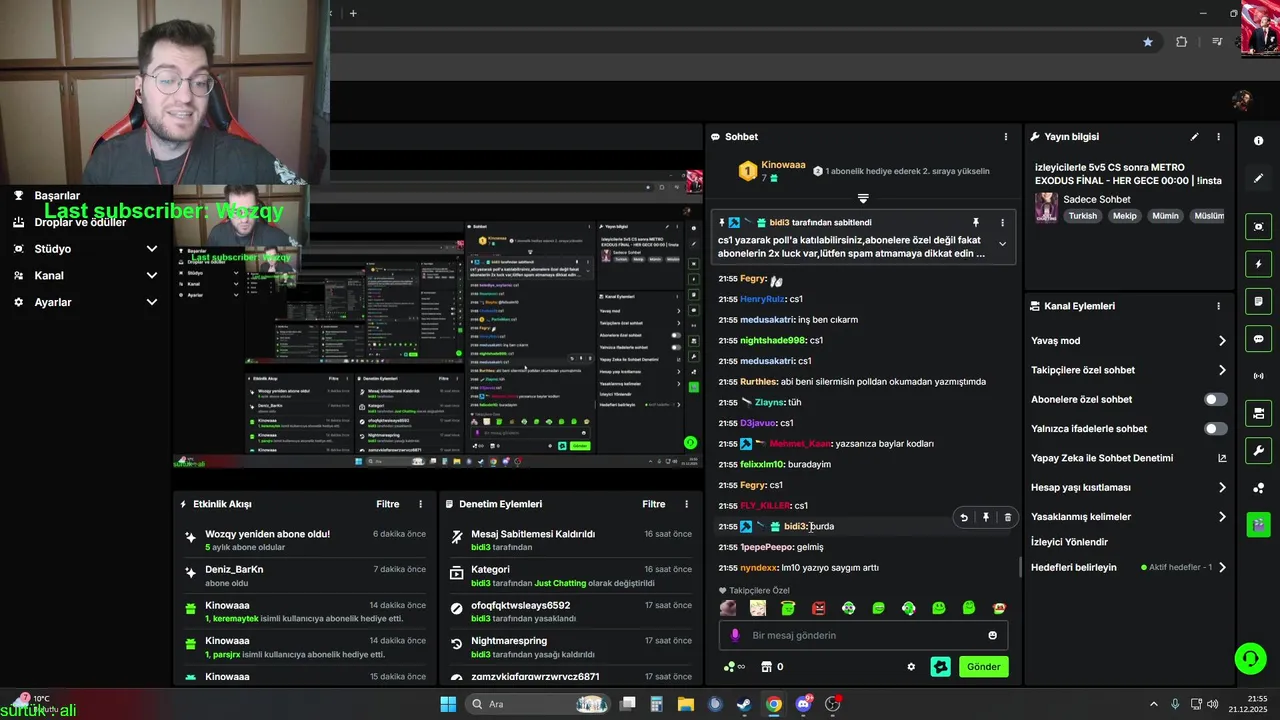Click the teal star button beside Gönder
Screen dimensions: 1280x720
tap(941, 667)
